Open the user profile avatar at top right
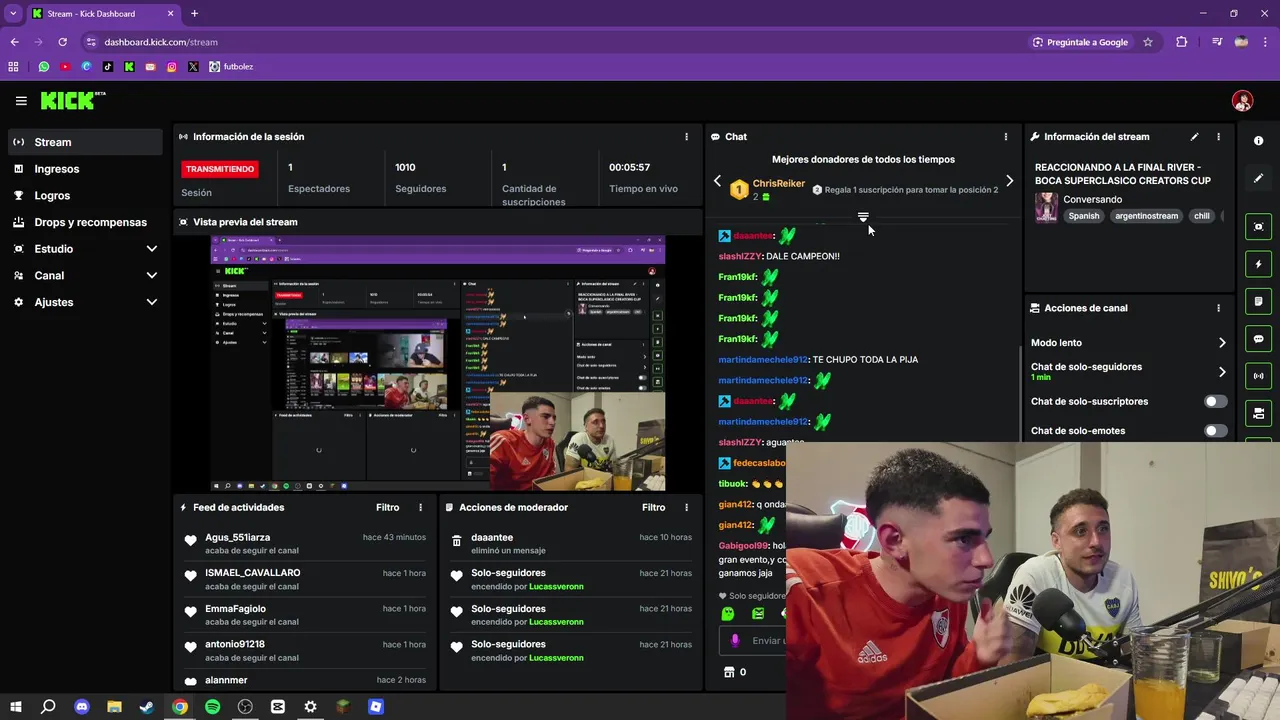 point(1242,101)
